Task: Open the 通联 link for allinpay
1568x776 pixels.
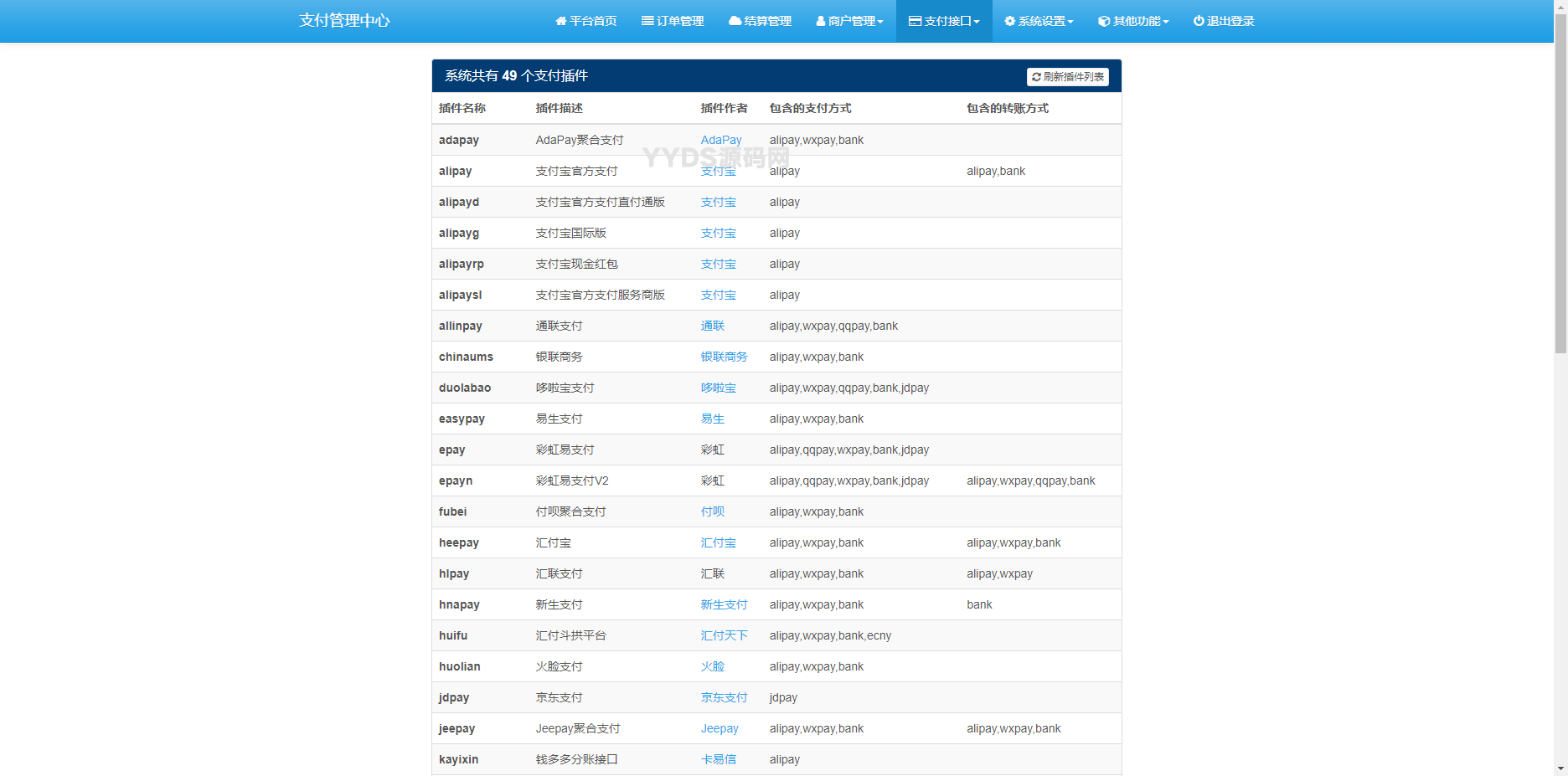Action: (x=712, y=326)
